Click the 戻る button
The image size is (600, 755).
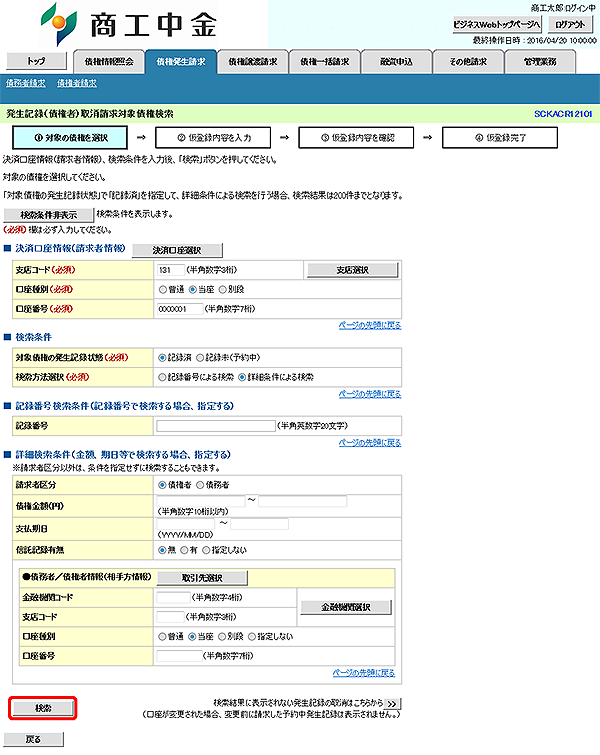point(33,739)
